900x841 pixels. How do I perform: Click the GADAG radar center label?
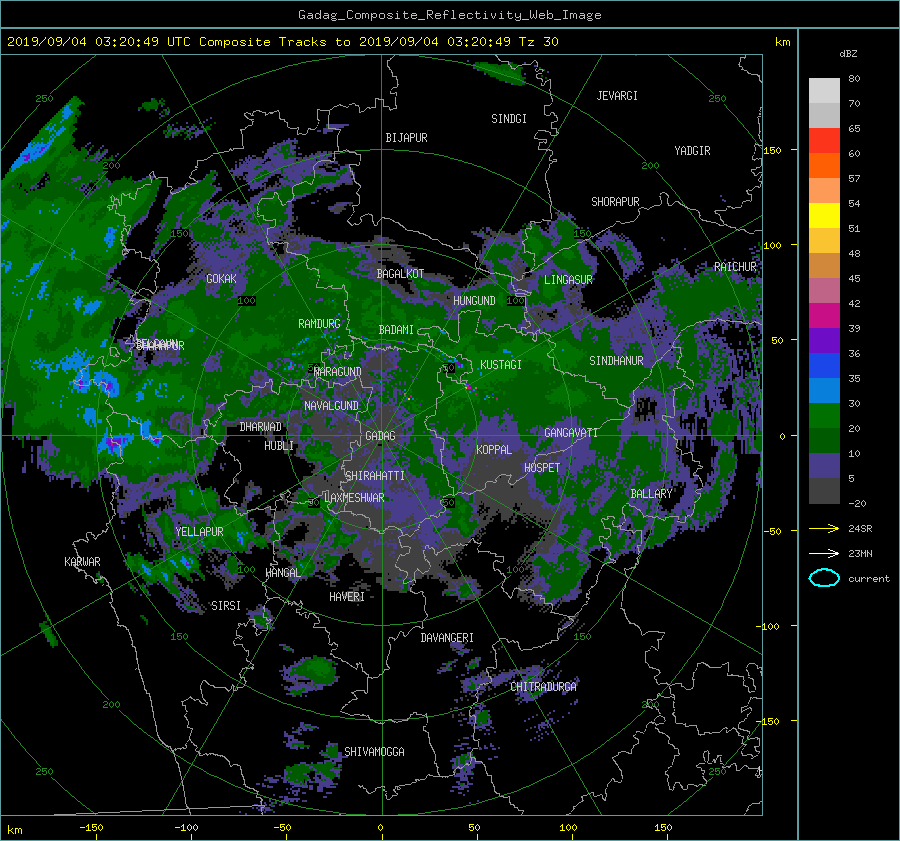380,436
